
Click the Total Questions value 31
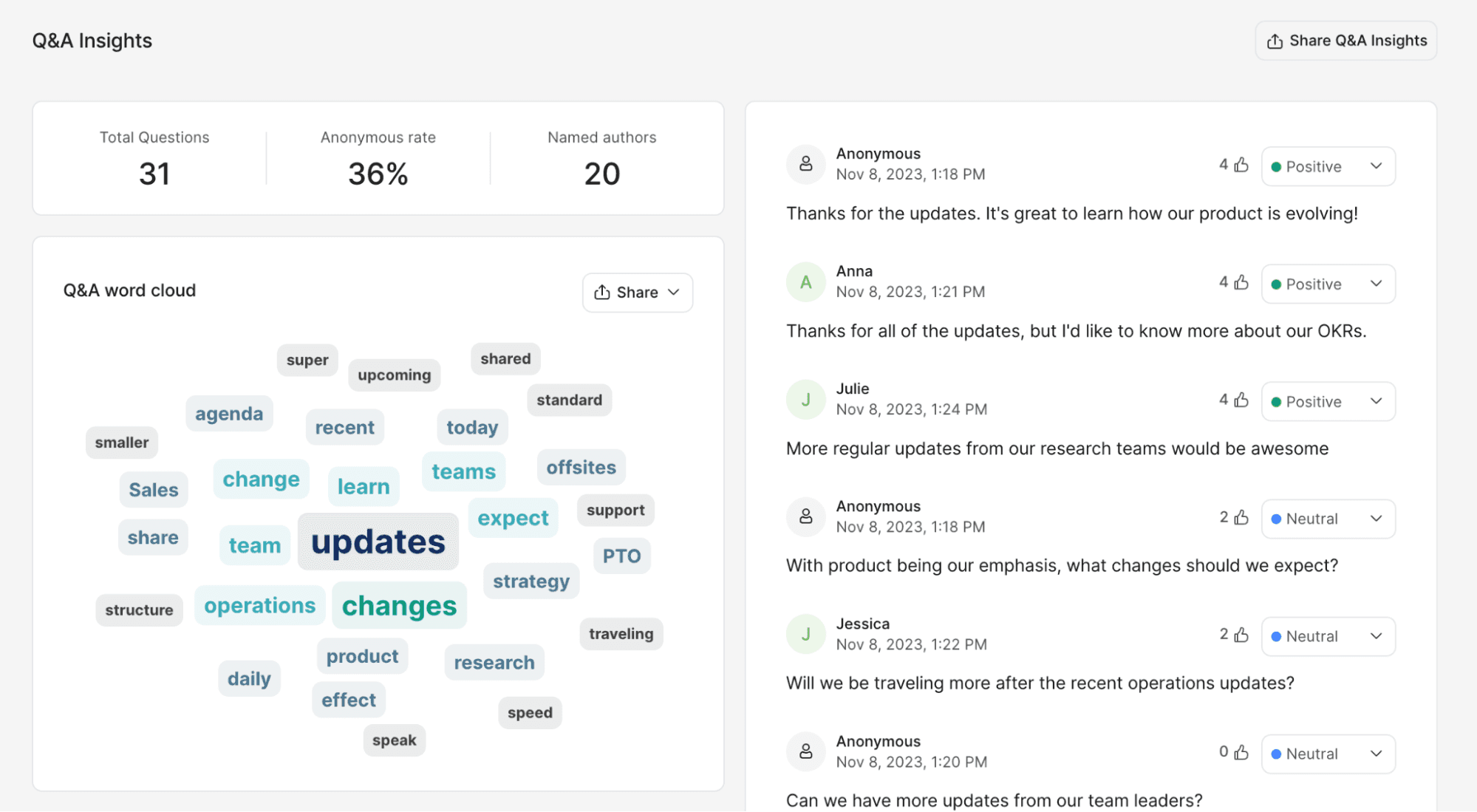click(x=154, y=174)
